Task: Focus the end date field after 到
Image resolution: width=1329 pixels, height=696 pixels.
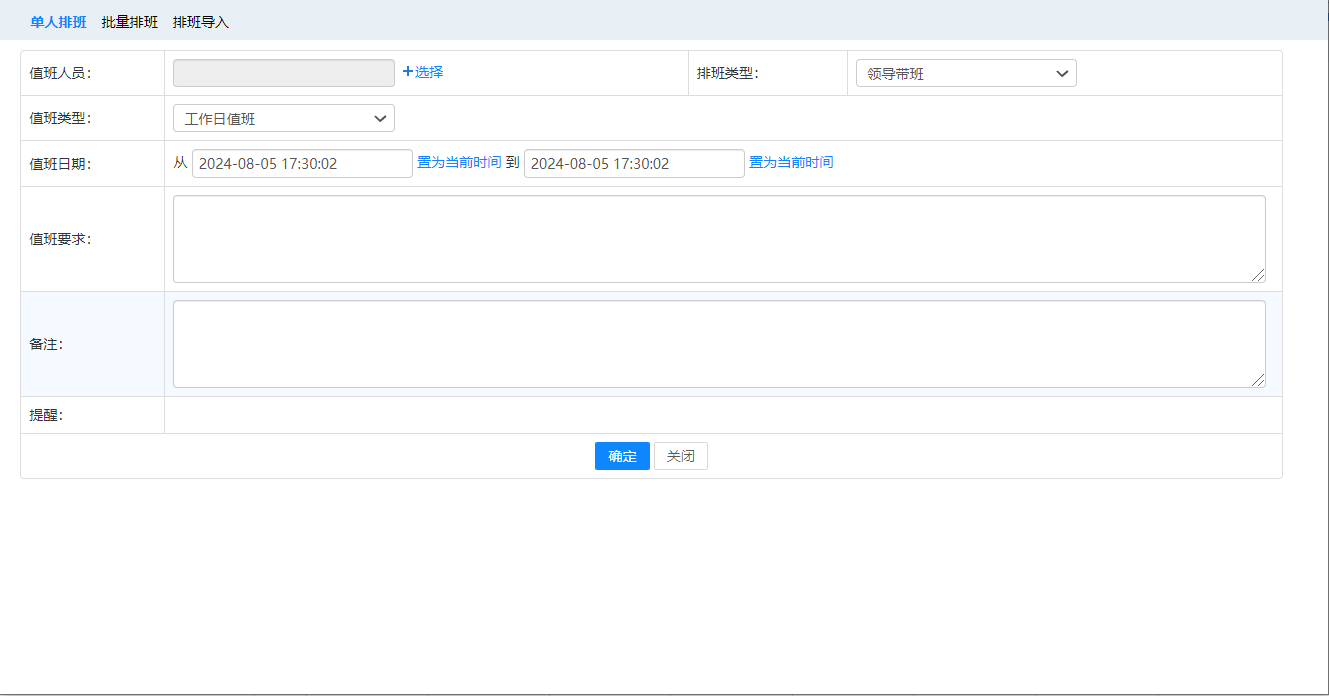Action: [633, 164]
